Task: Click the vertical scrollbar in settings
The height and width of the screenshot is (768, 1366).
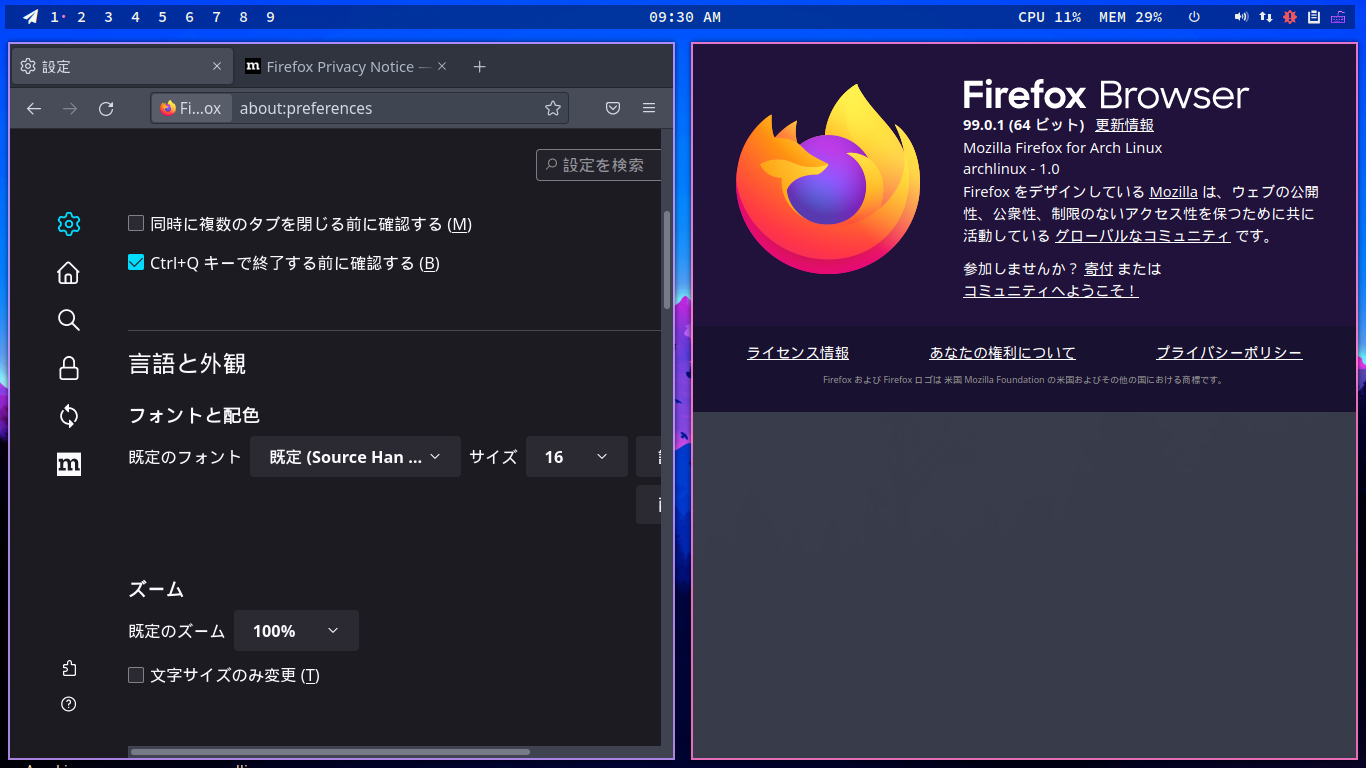Action: click(667, 260)
